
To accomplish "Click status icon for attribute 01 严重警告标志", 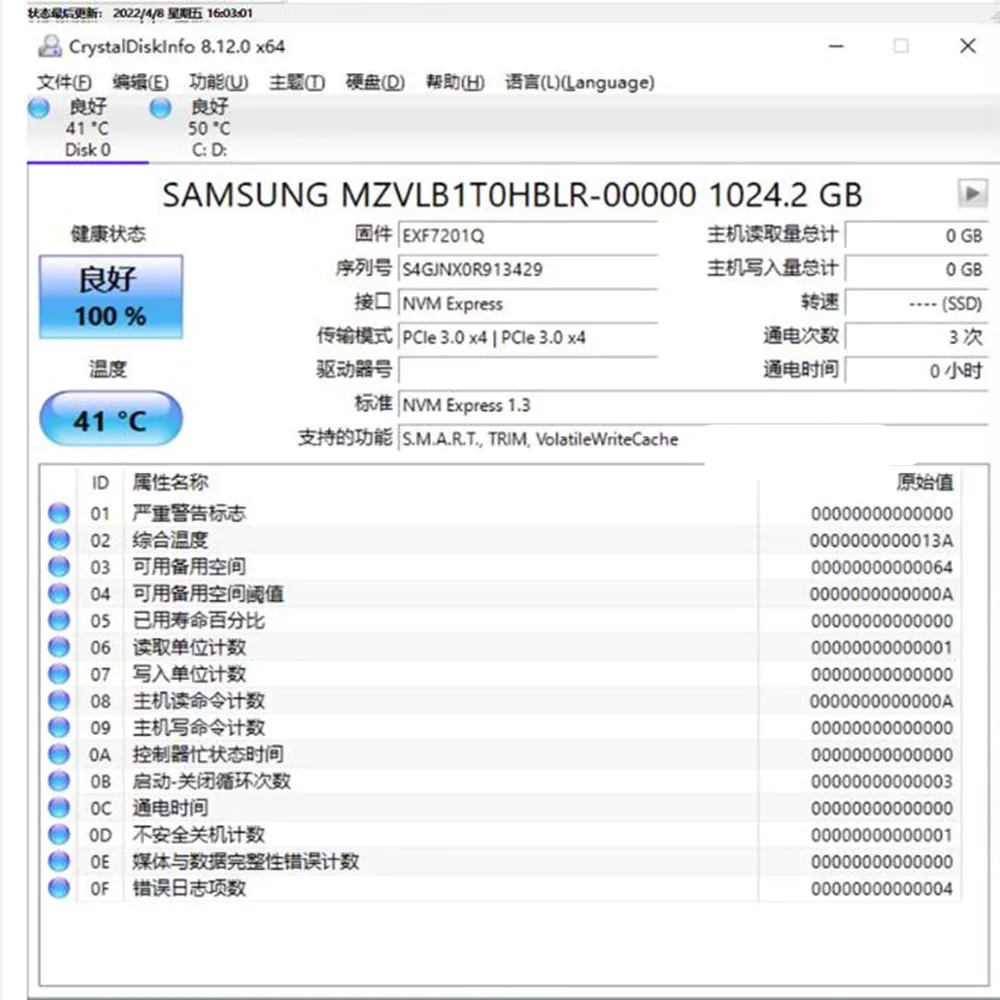I will pos(59,513).
